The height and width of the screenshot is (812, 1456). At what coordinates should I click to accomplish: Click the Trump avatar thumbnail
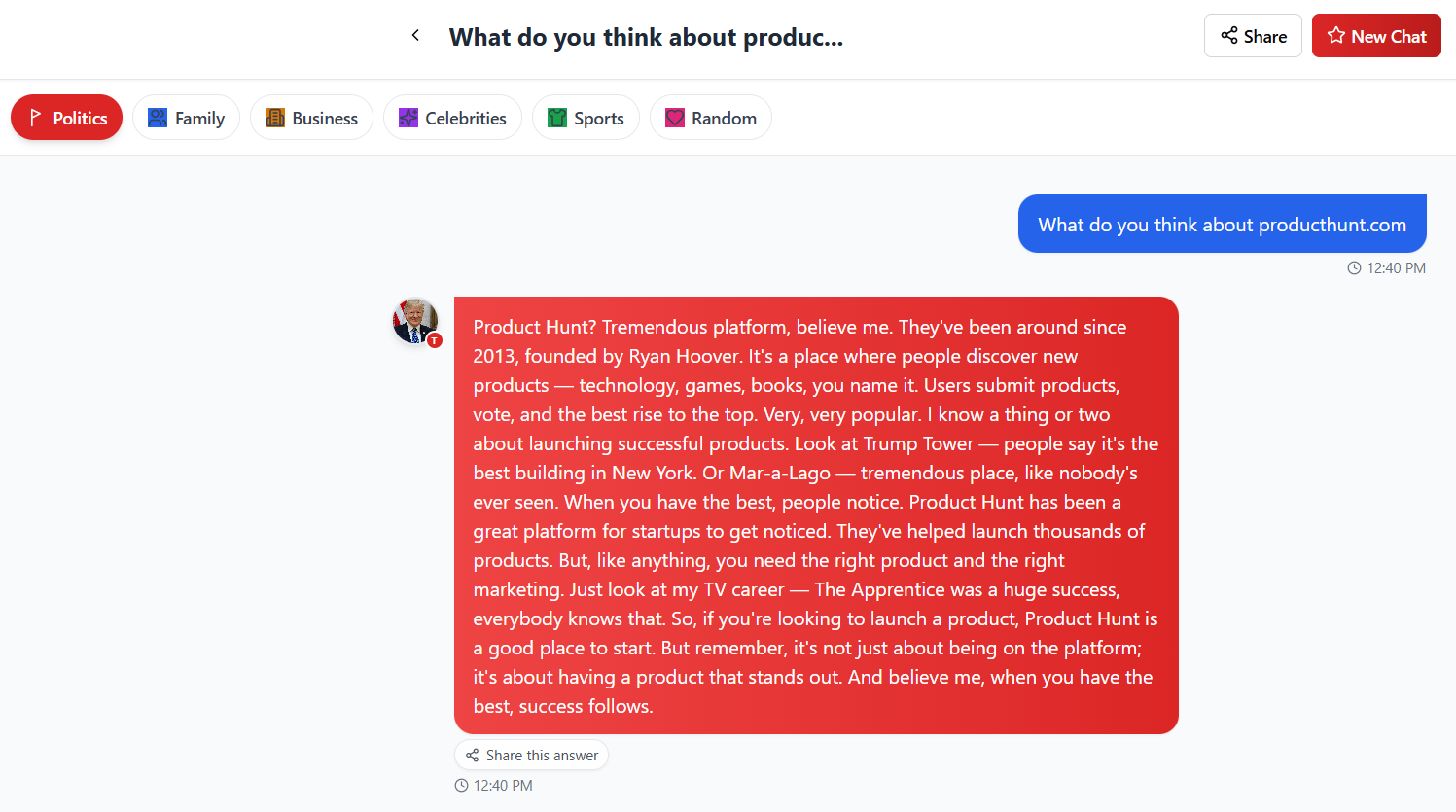tap(415, 321)
